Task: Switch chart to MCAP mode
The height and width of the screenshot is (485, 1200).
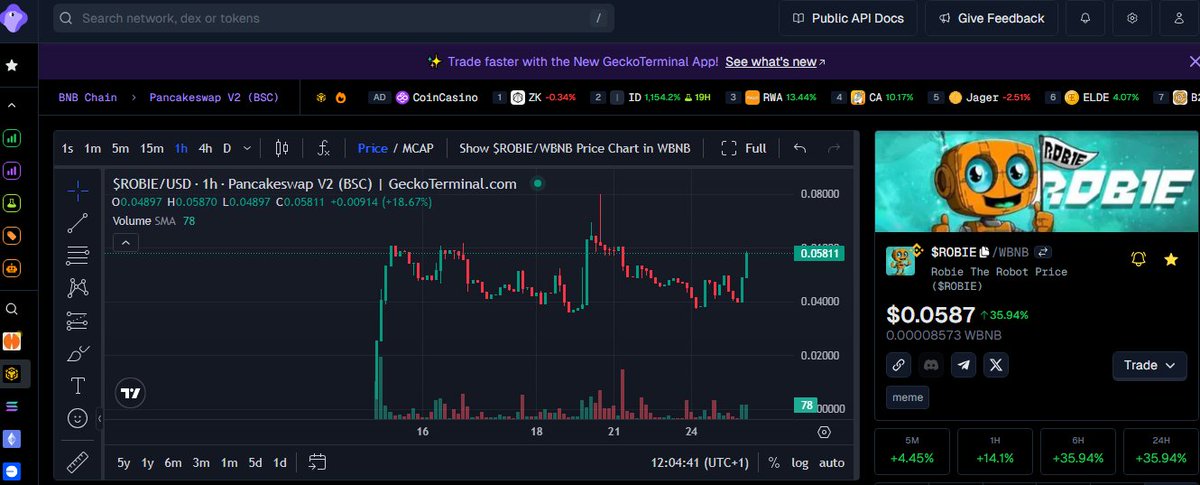Action: click(418, 148)
